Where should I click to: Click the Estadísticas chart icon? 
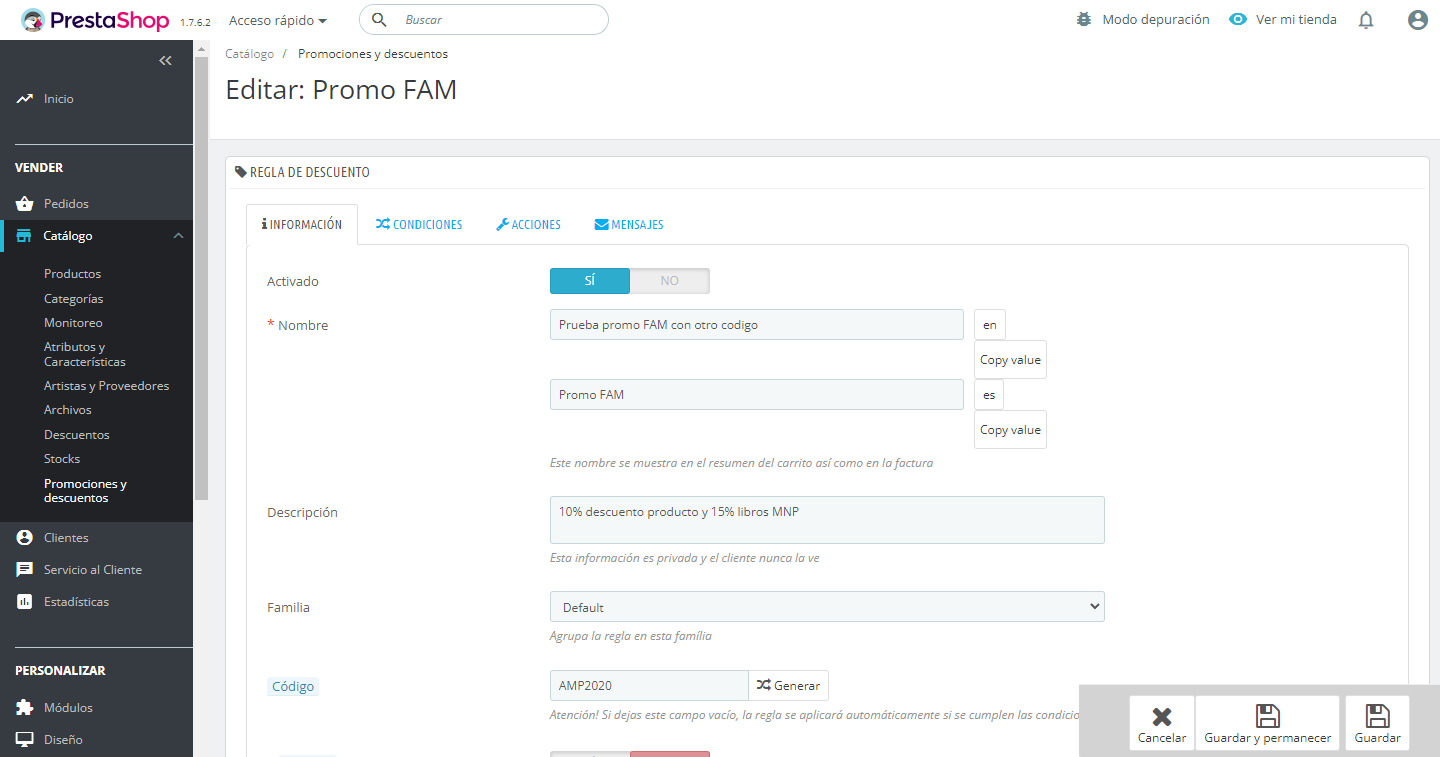tap(25, 602)
